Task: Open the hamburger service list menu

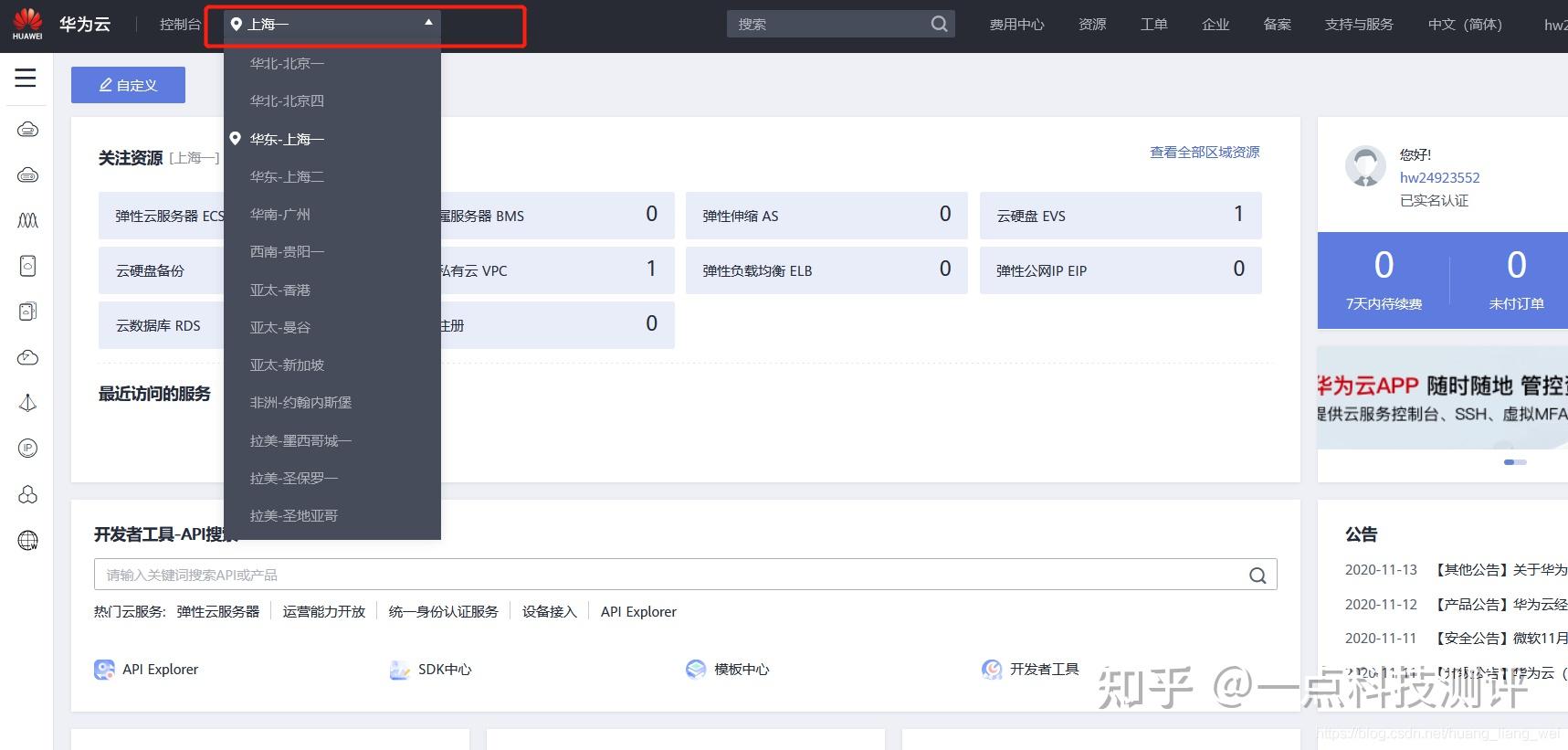Action: [26, 78]
